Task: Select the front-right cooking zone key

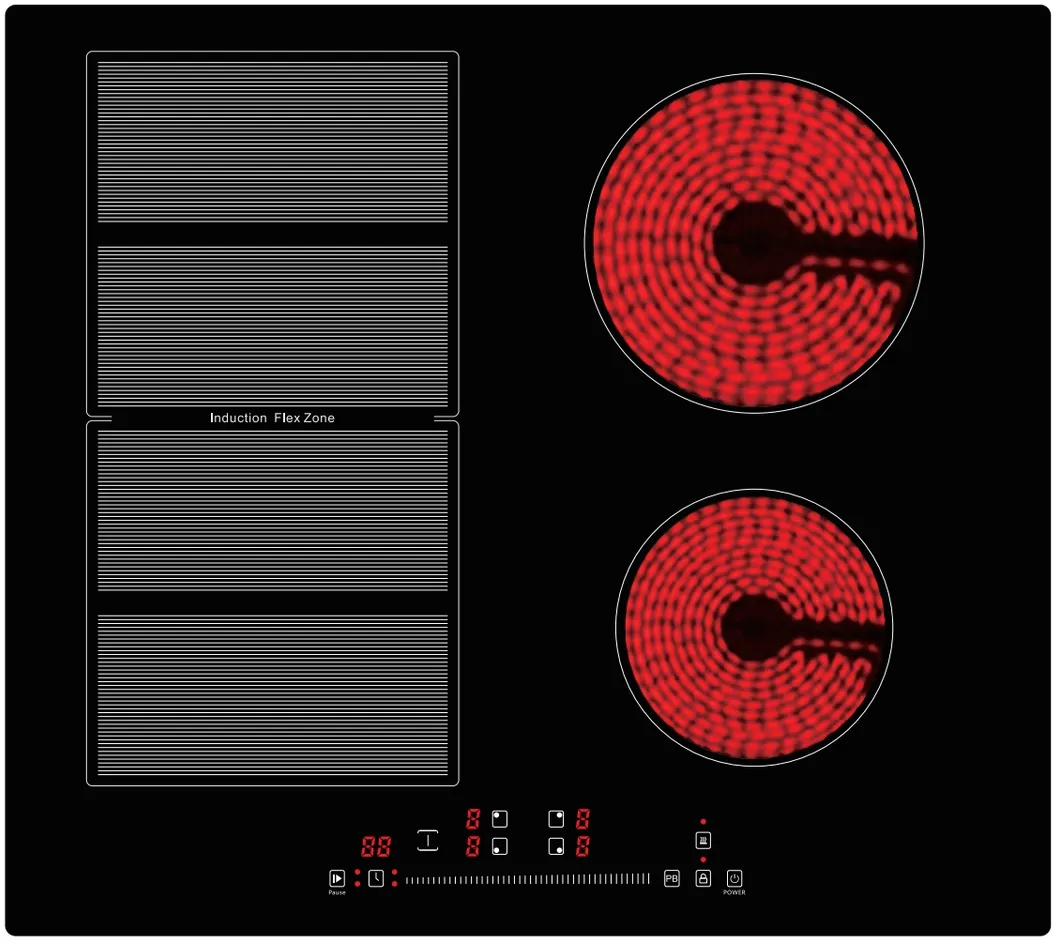Action: tap(556, 846)
